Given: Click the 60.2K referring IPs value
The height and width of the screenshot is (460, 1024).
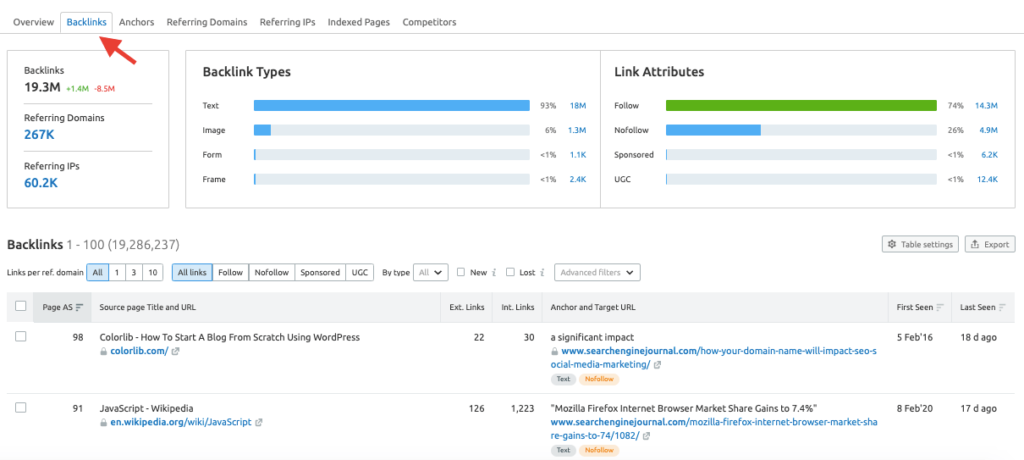Looking at the screenshot, I should point(40,183).
